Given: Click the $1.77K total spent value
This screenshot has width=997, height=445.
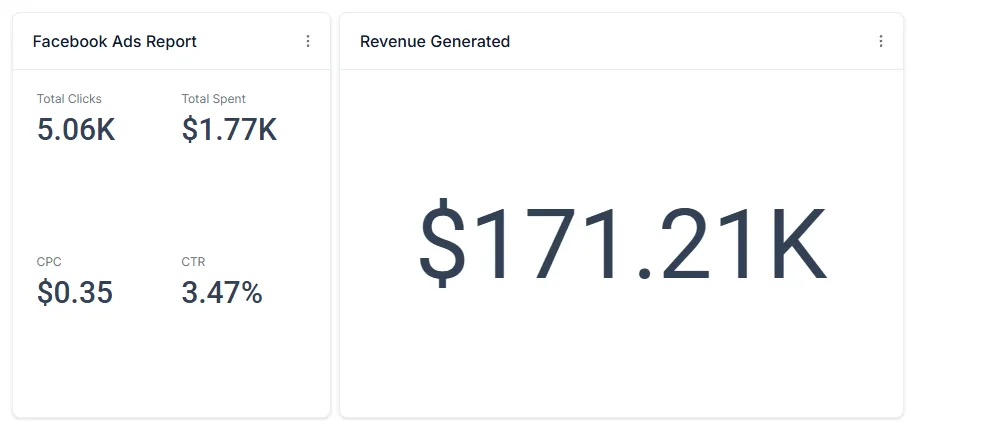Looking at the screenshot, I should [229, 130].
